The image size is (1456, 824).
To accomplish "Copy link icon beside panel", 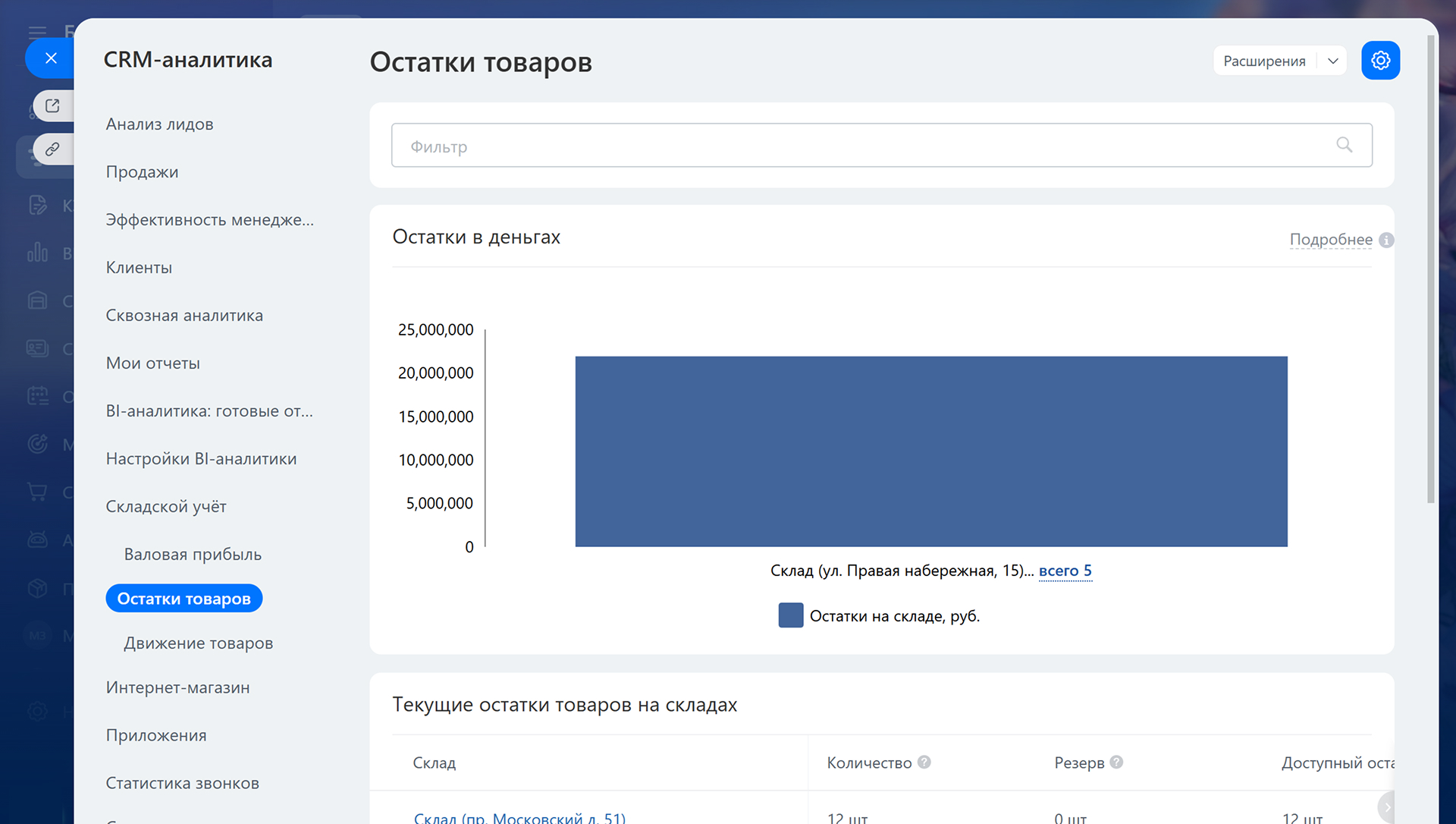I will [x=52, y=149].
